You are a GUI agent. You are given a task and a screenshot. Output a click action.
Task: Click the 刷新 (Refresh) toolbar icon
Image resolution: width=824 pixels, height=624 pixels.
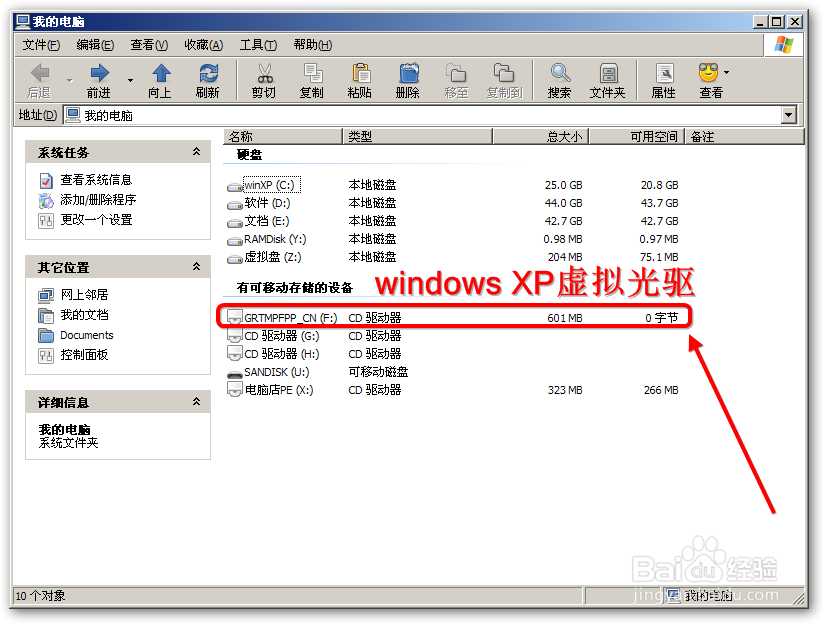[208, 80]
